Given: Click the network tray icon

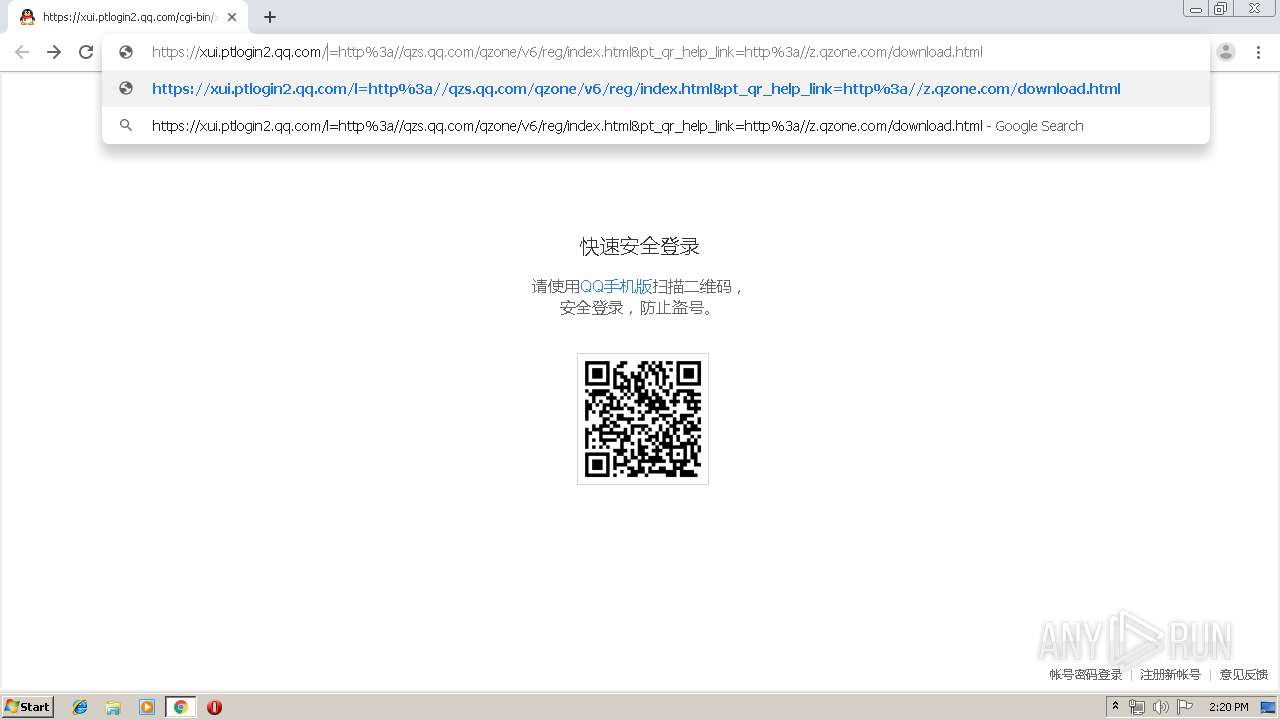Looking at the screenshot, I should pyautogui.click(x=1136, y=707).
